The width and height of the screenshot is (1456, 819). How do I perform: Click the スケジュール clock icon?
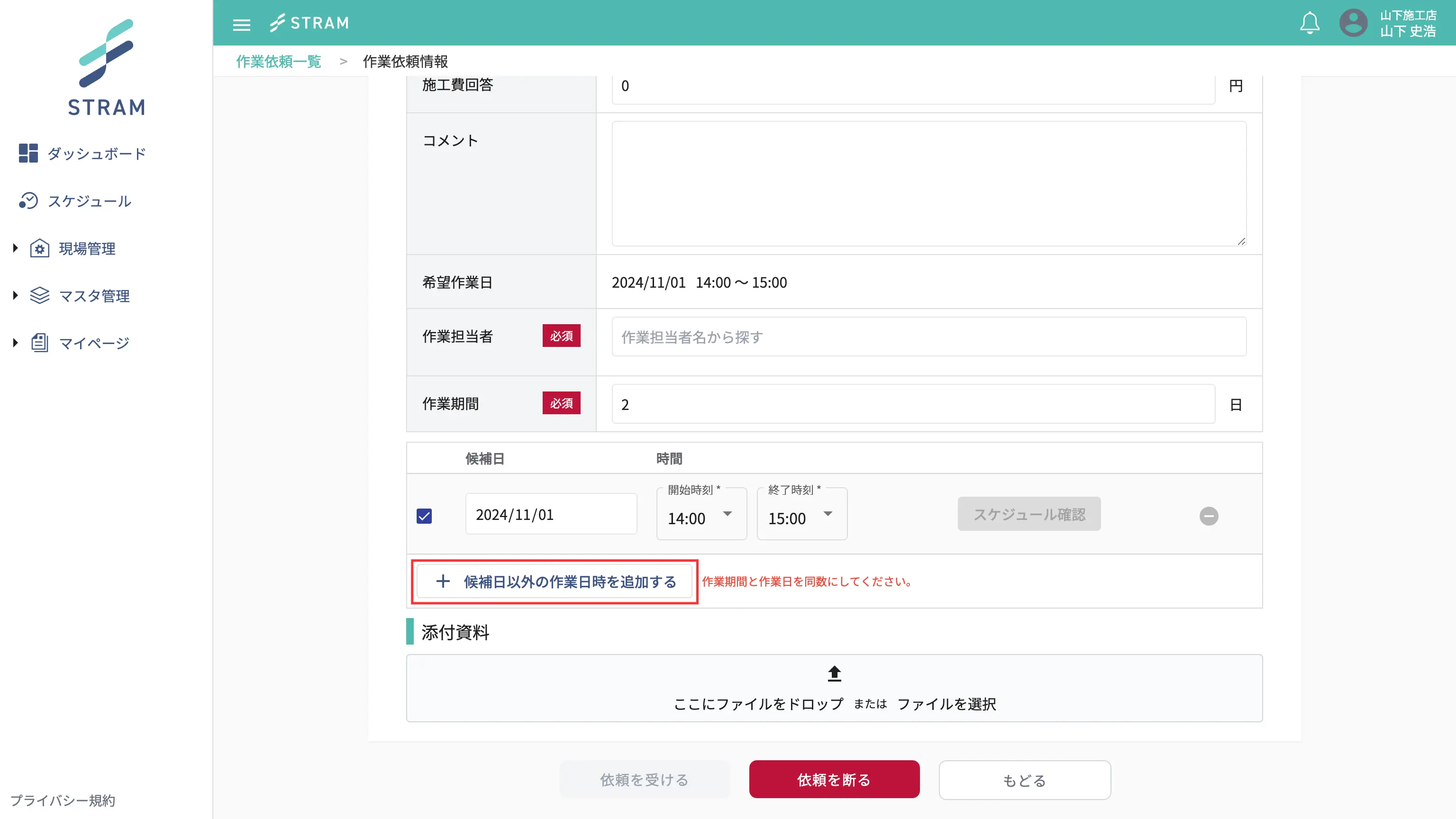point(27,200)
